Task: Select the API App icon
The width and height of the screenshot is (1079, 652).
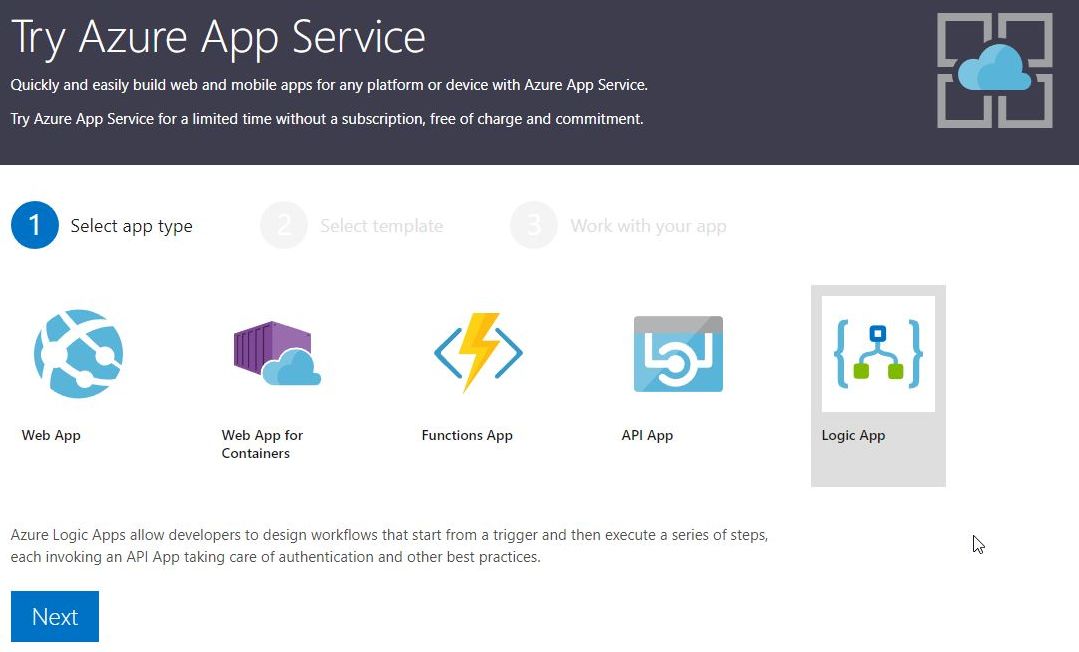Action: tap(678, 353)
